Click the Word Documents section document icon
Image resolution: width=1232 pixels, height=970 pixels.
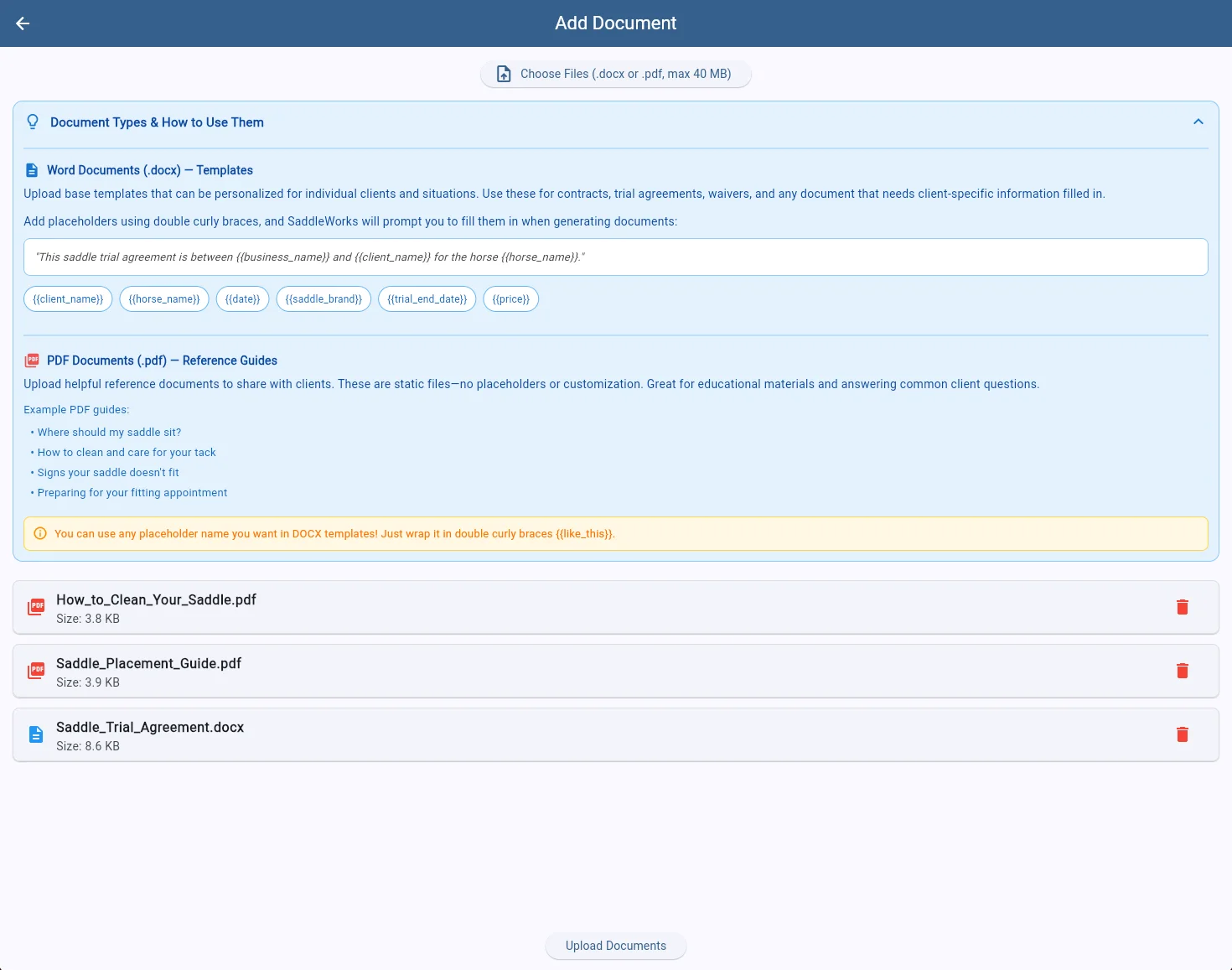coord(32,169)
